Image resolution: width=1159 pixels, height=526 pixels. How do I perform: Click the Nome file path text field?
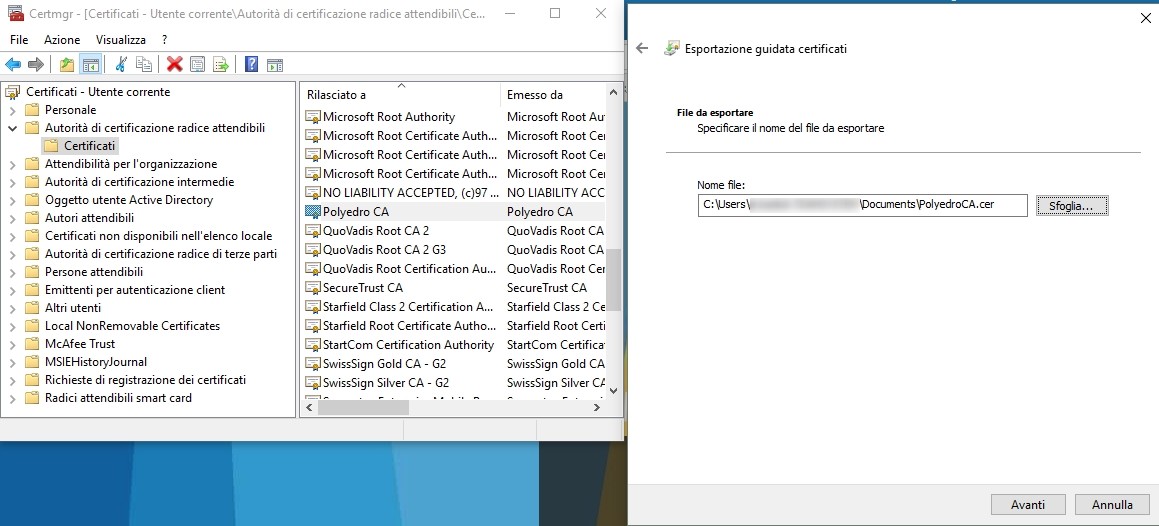(862, 205)
